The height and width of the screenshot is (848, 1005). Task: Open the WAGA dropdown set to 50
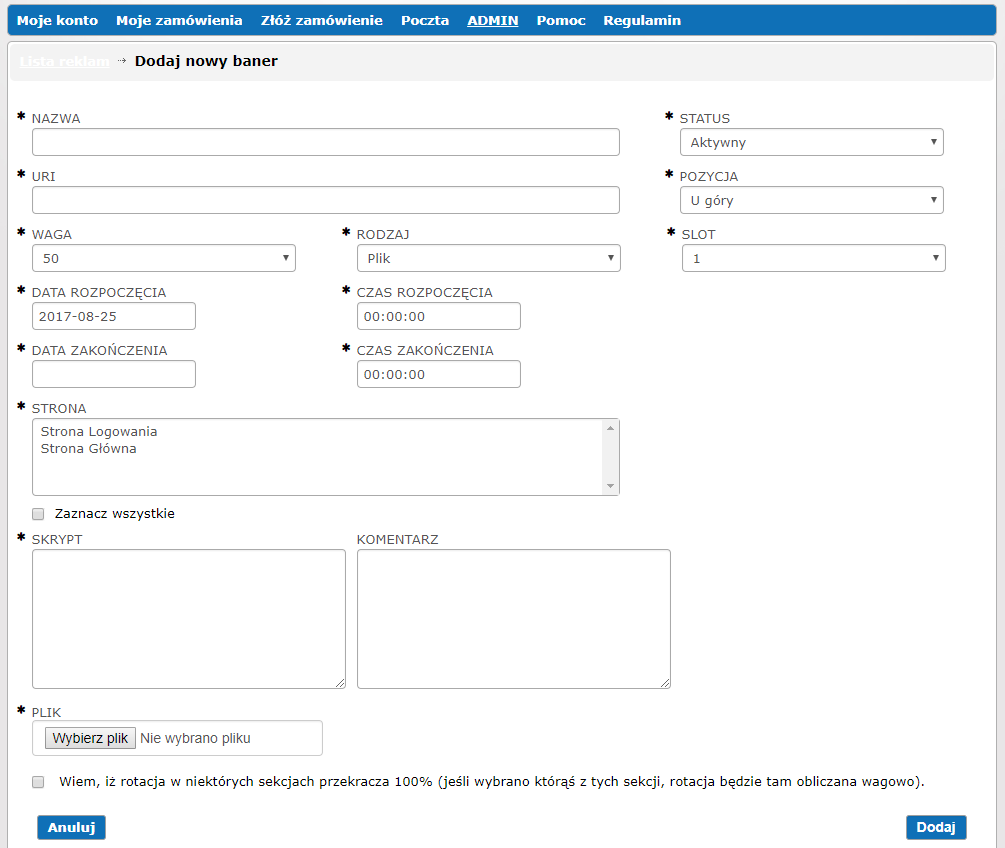pos(164,258)
